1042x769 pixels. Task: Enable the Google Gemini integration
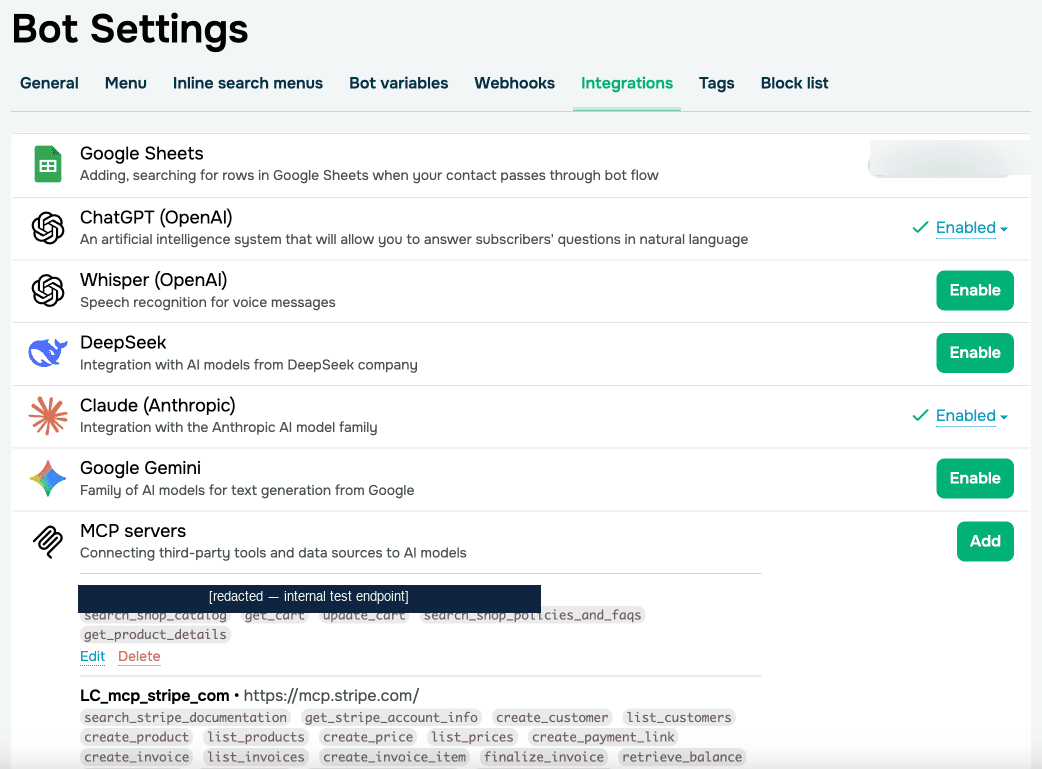point(975,479)
